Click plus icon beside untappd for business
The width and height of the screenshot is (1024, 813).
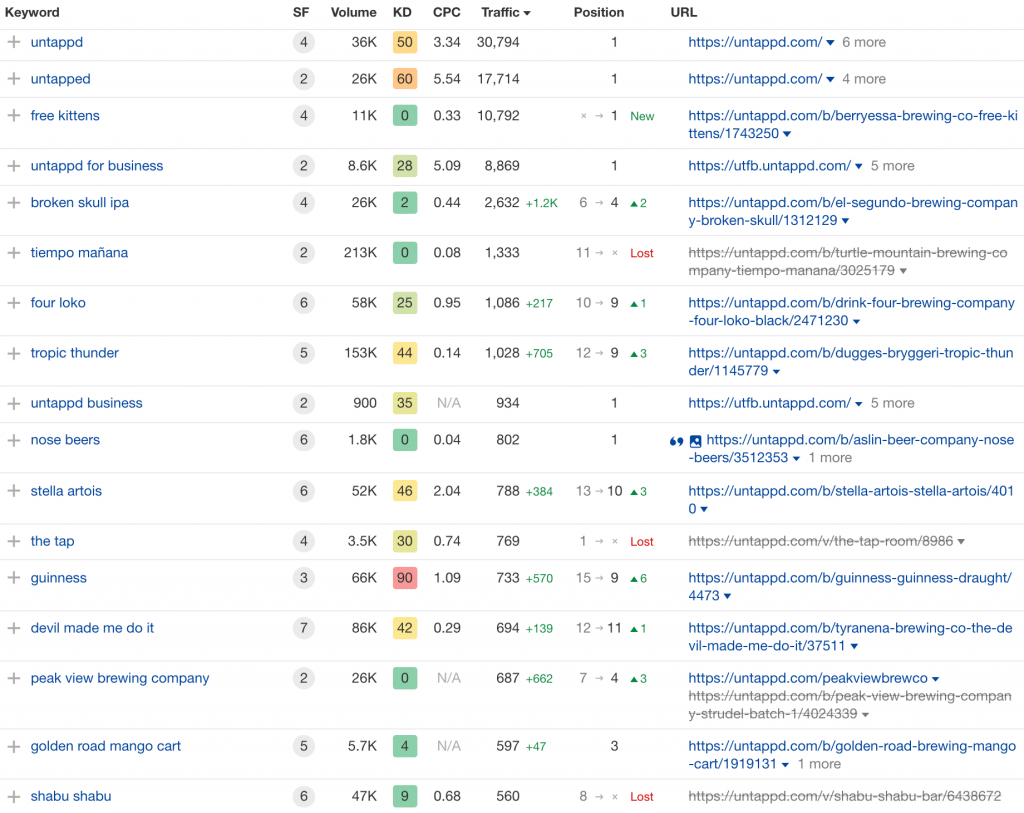coord(14,166)
